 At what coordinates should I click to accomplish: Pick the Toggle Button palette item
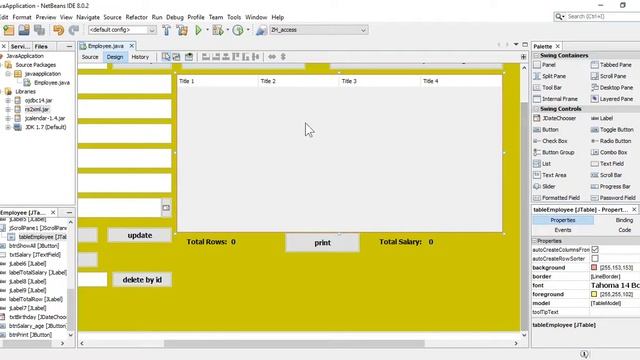point(612,130)
